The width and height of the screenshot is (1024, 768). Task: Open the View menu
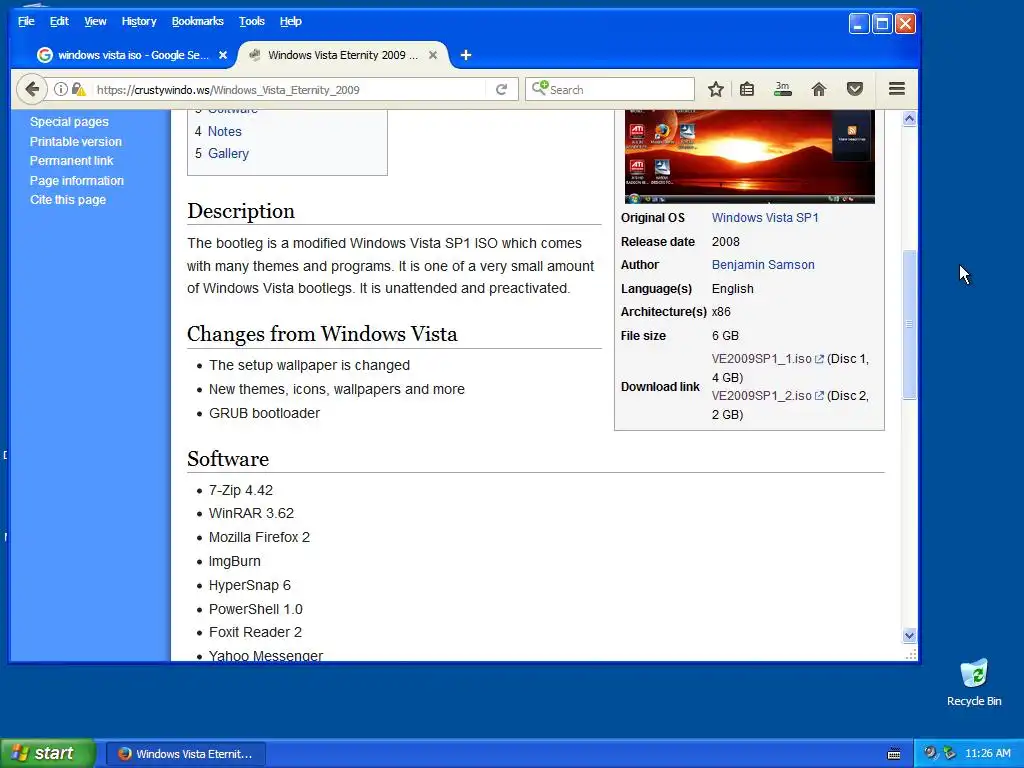click(x=95, y=22)
